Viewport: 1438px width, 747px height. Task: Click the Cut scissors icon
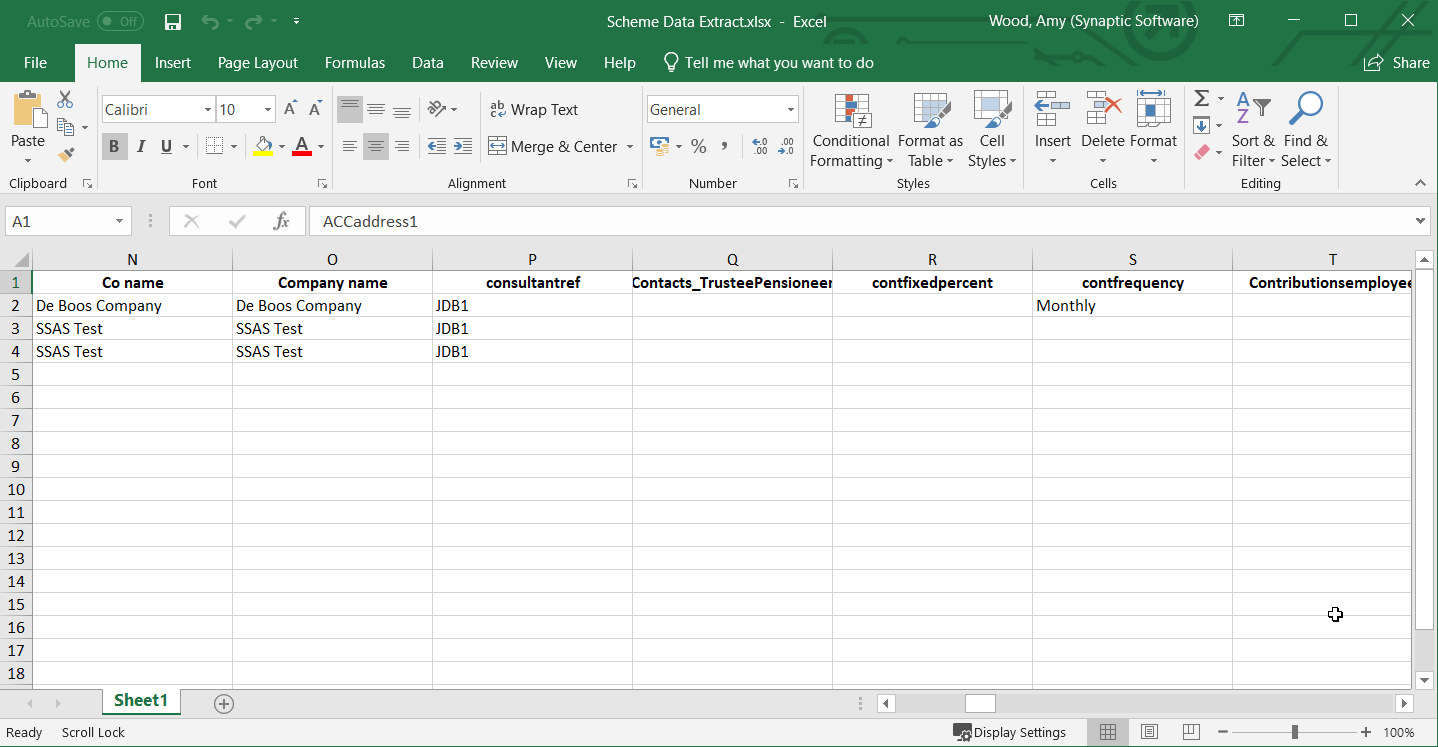click(x=66, y=100)
